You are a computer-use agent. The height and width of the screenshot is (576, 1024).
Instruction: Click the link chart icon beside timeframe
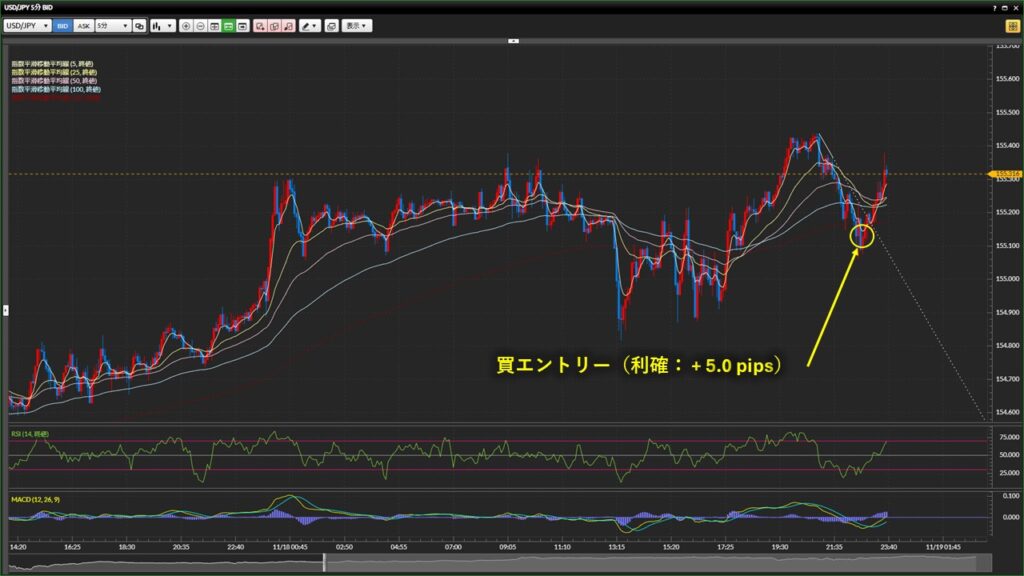[x=139, y=25]
